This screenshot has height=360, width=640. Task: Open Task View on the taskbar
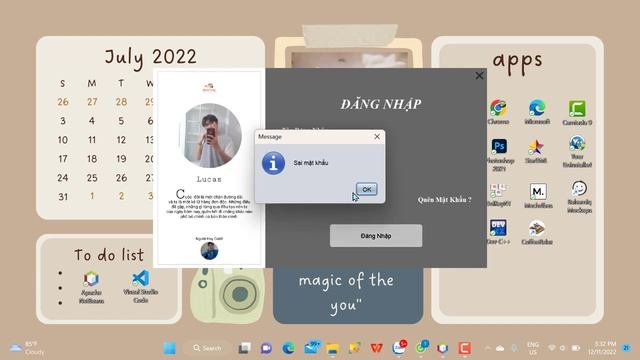[244, 348]
